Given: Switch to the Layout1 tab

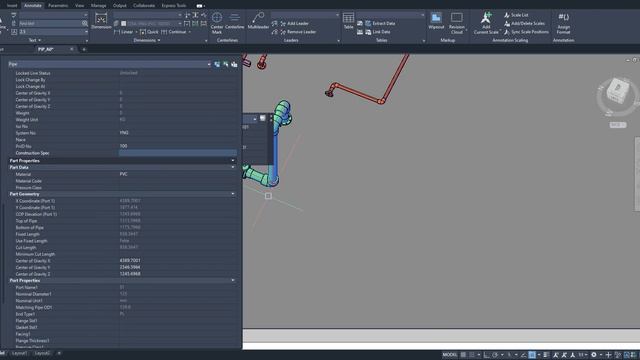Looking at the screenshot, I should [19, 353].
